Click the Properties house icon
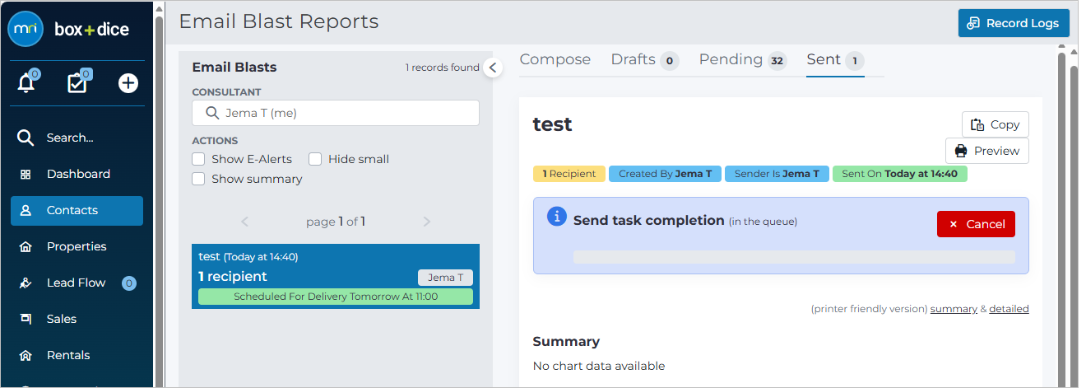Image resolution: width=1080 pixels, height=388 pixels. pos(25,247)
